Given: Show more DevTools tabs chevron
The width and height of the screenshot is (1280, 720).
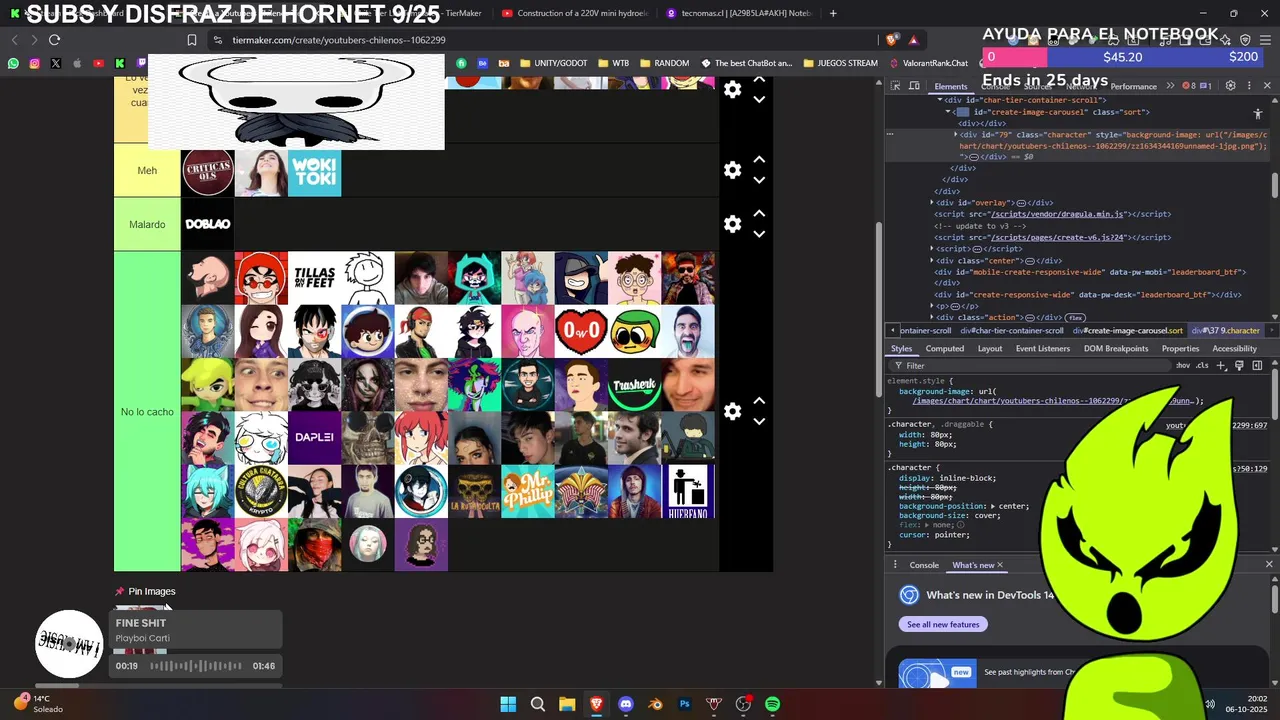Looking at the screenshot, I should coord(1170,86).
